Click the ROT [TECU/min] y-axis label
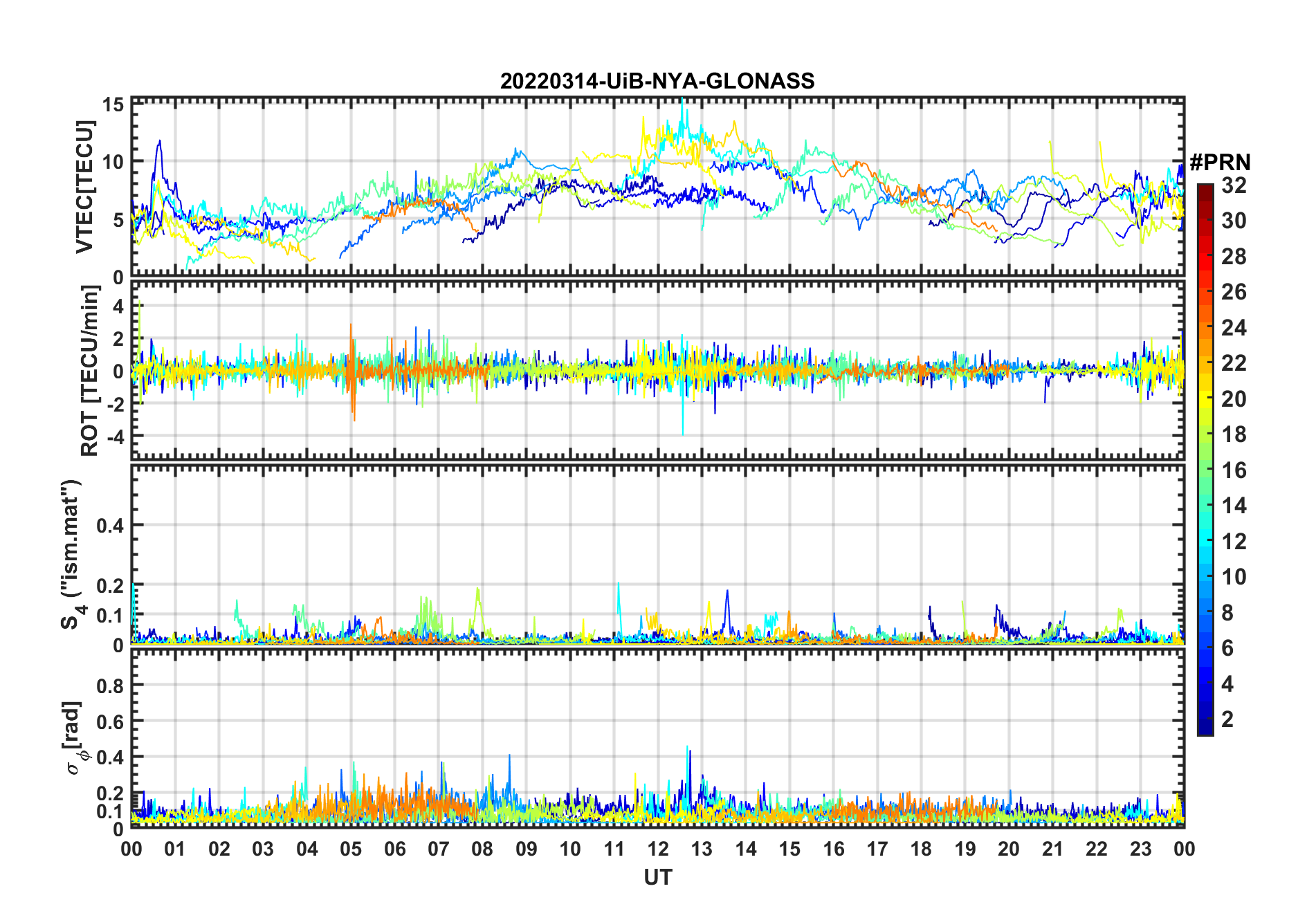Image resolution: width=1316 pixels, height=920 pixels. tap(90, 371)
